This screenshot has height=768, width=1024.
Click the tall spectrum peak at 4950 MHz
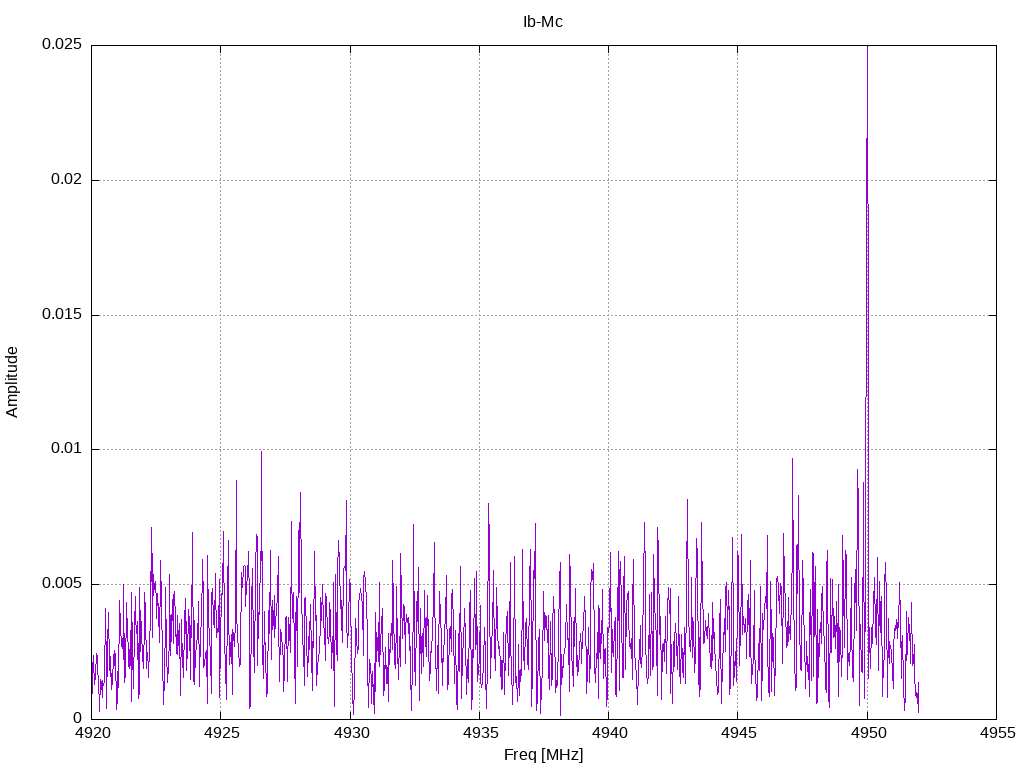(867, 140)
